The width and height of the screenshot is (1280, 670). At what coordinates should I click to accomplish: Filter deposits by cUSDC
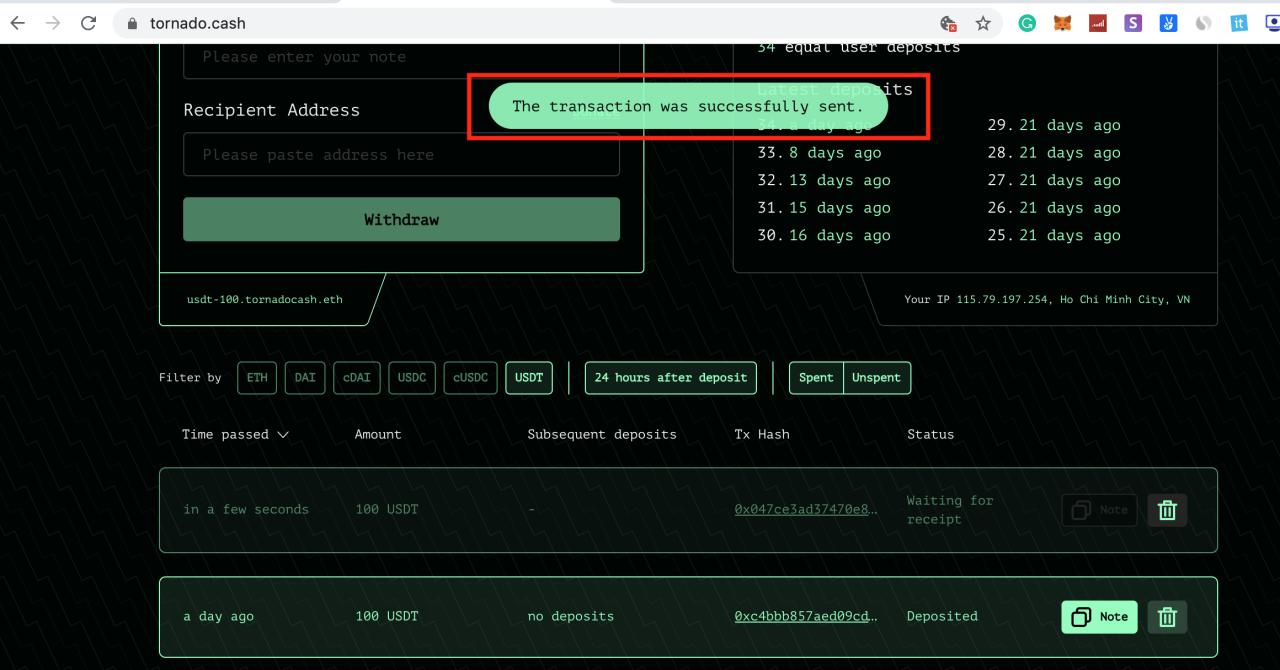click(x=470, y=378)
